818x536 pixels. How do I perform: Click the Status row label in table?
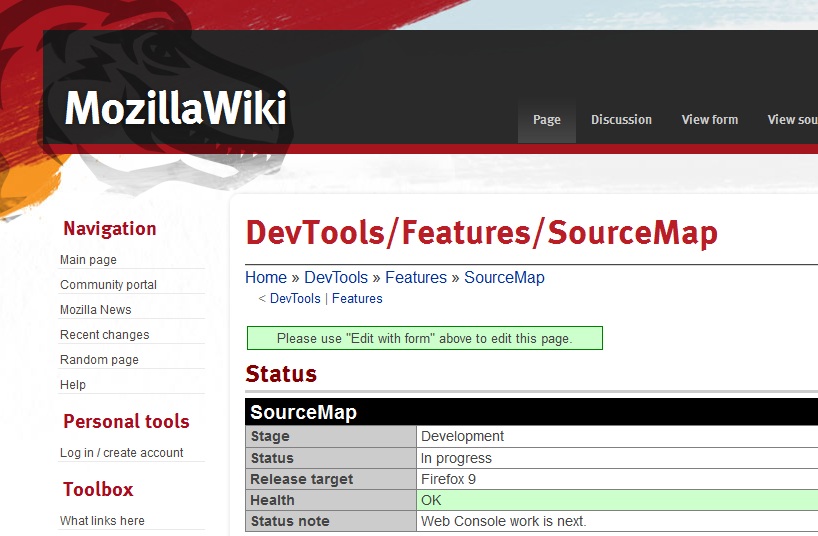pos(272,458)
